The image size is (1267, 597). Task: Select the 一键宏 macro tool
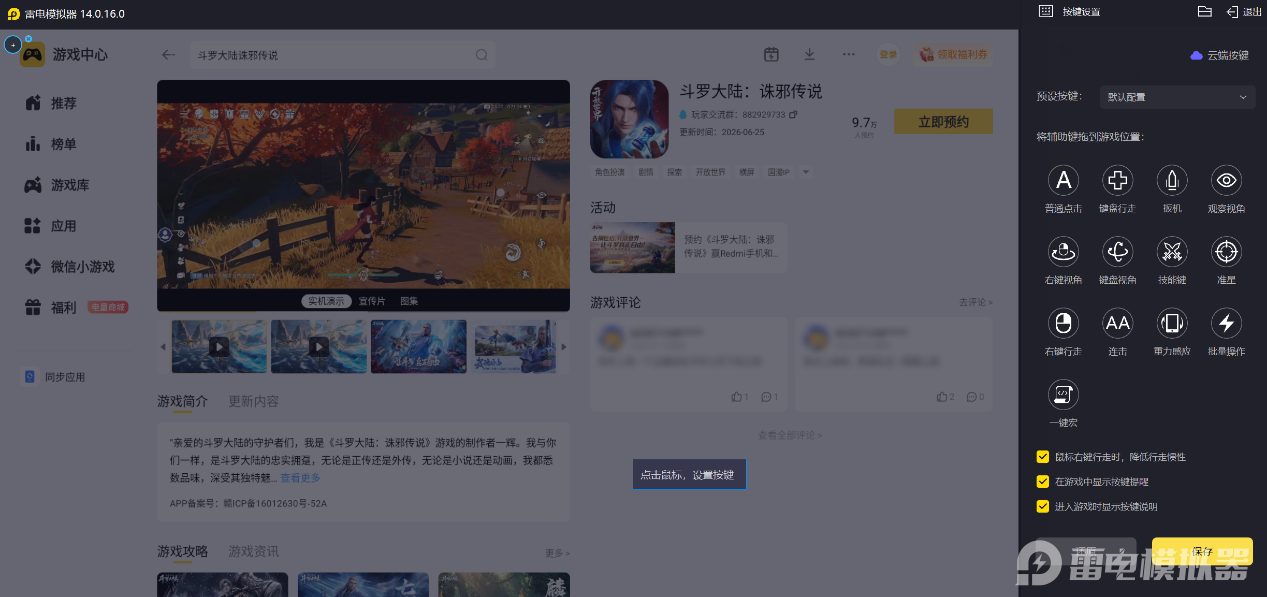[1063, 395]
